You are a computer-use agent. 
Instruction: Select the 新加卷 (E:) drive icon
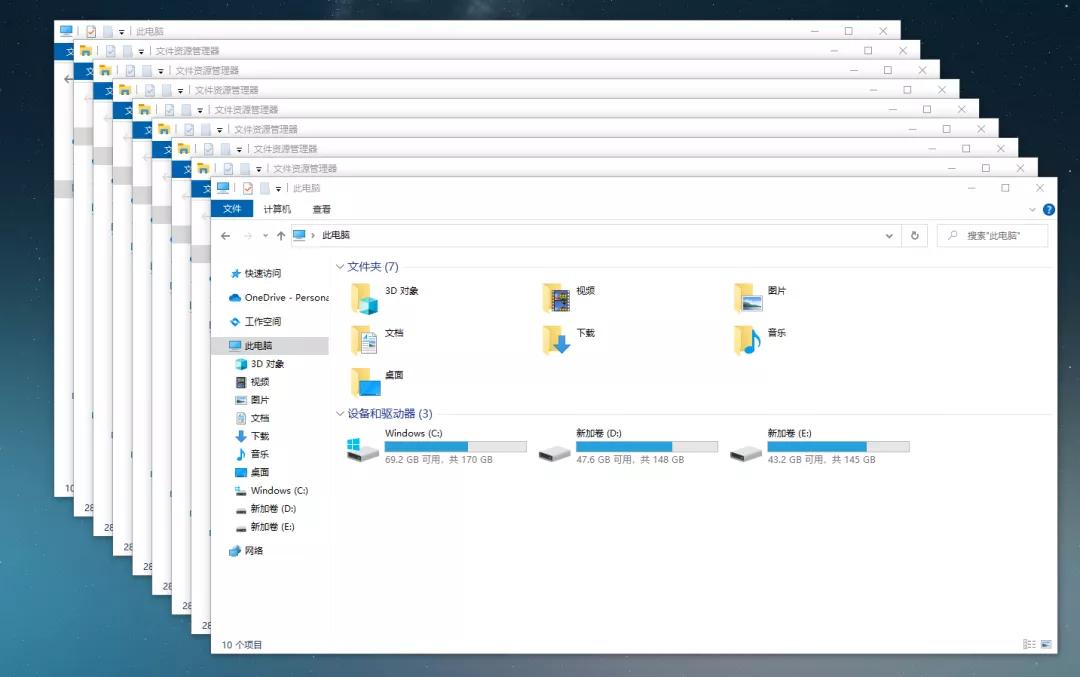click(746, 453)
